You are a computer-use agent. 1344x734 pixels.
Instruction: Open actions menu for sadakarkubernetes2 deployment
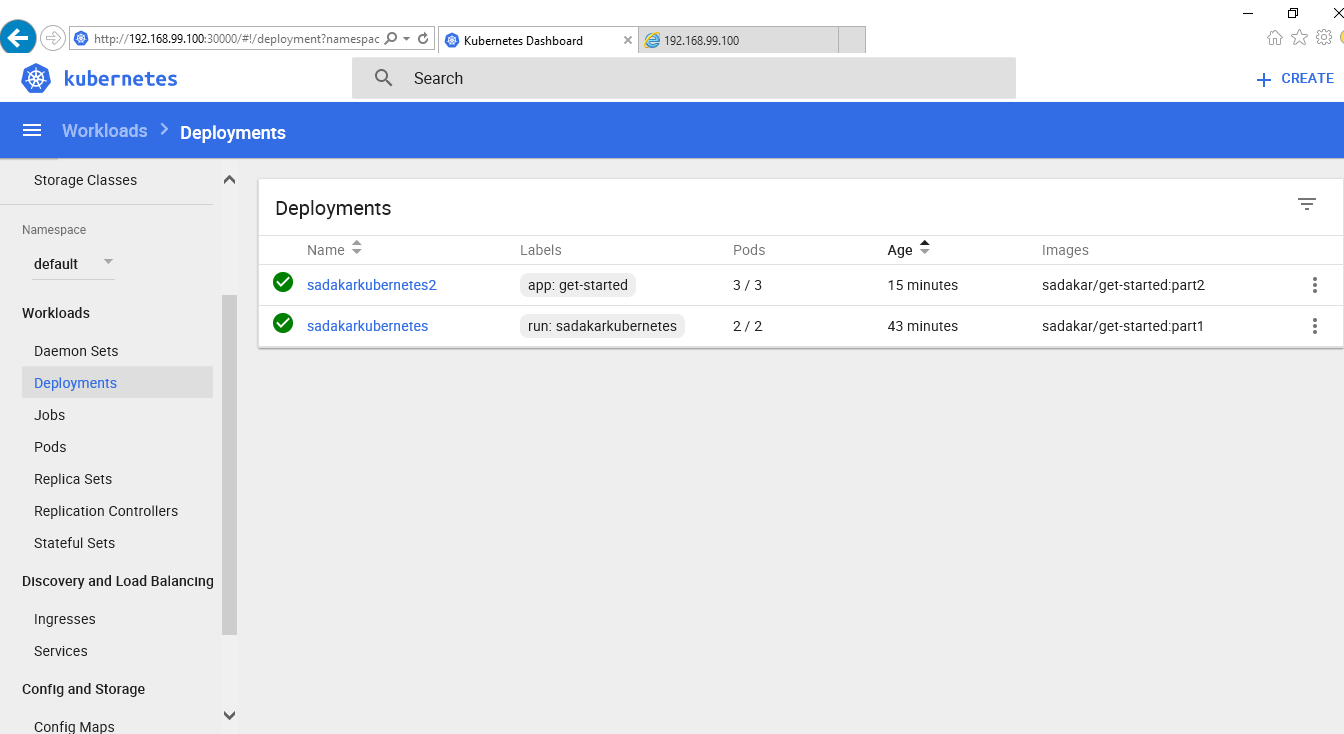1315,285
